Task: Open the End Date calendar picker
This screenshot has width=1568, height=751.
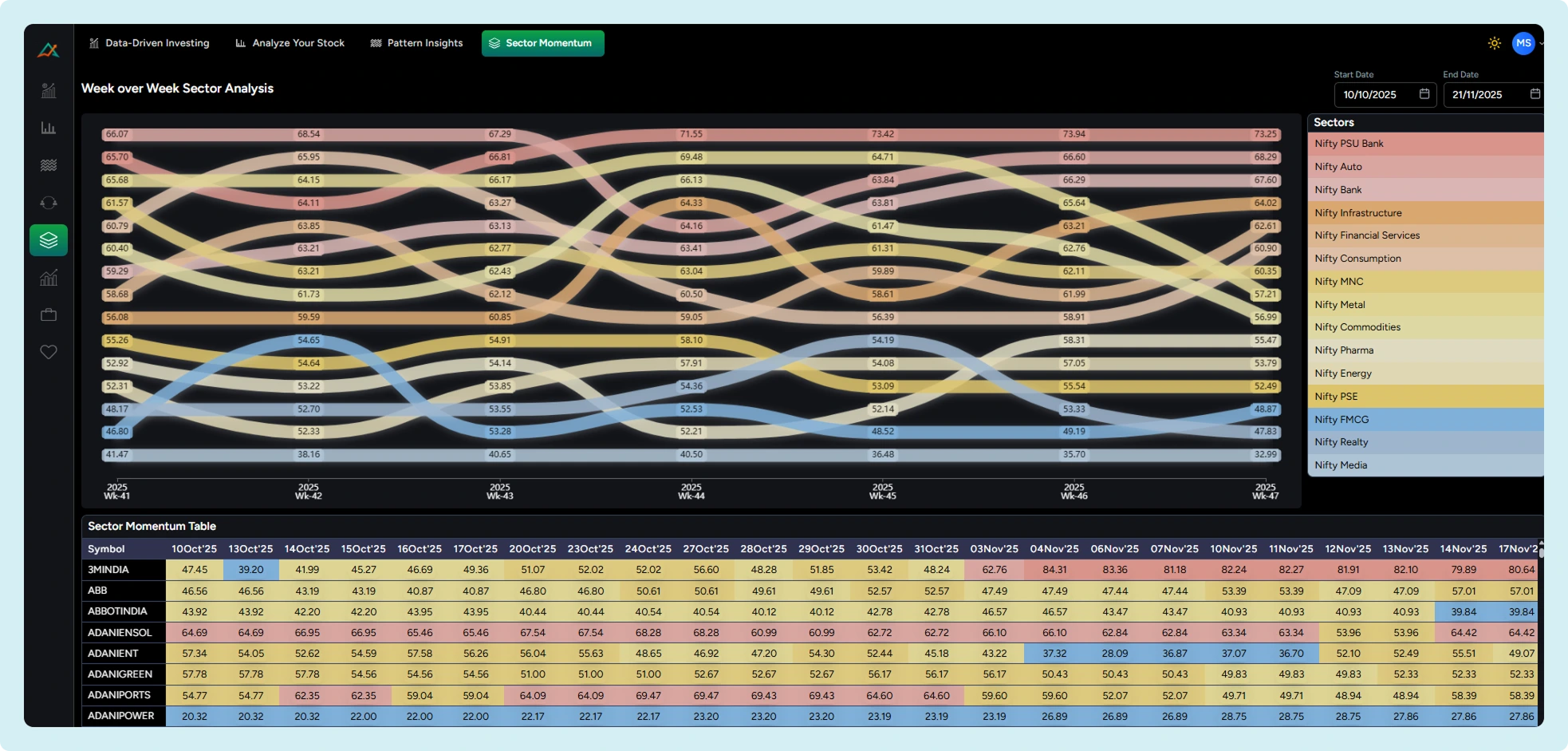Action: tap(1535, 94)
